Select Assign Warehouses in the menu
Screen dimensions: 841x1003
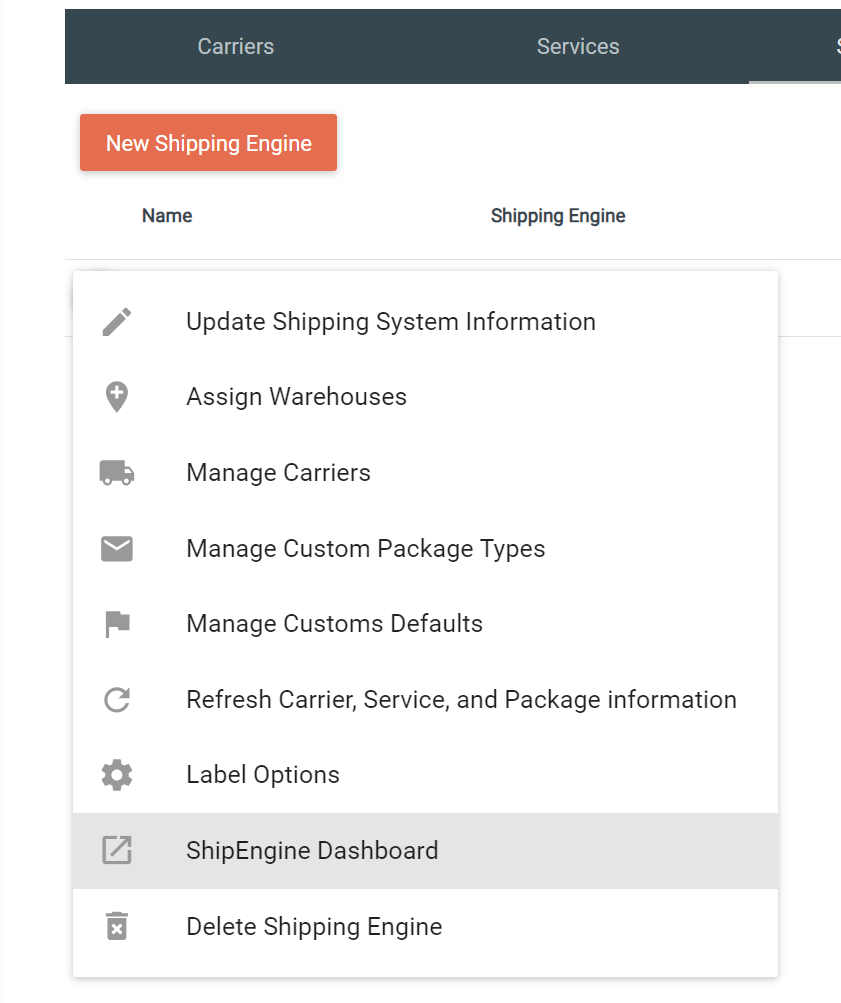coord(296,397)
